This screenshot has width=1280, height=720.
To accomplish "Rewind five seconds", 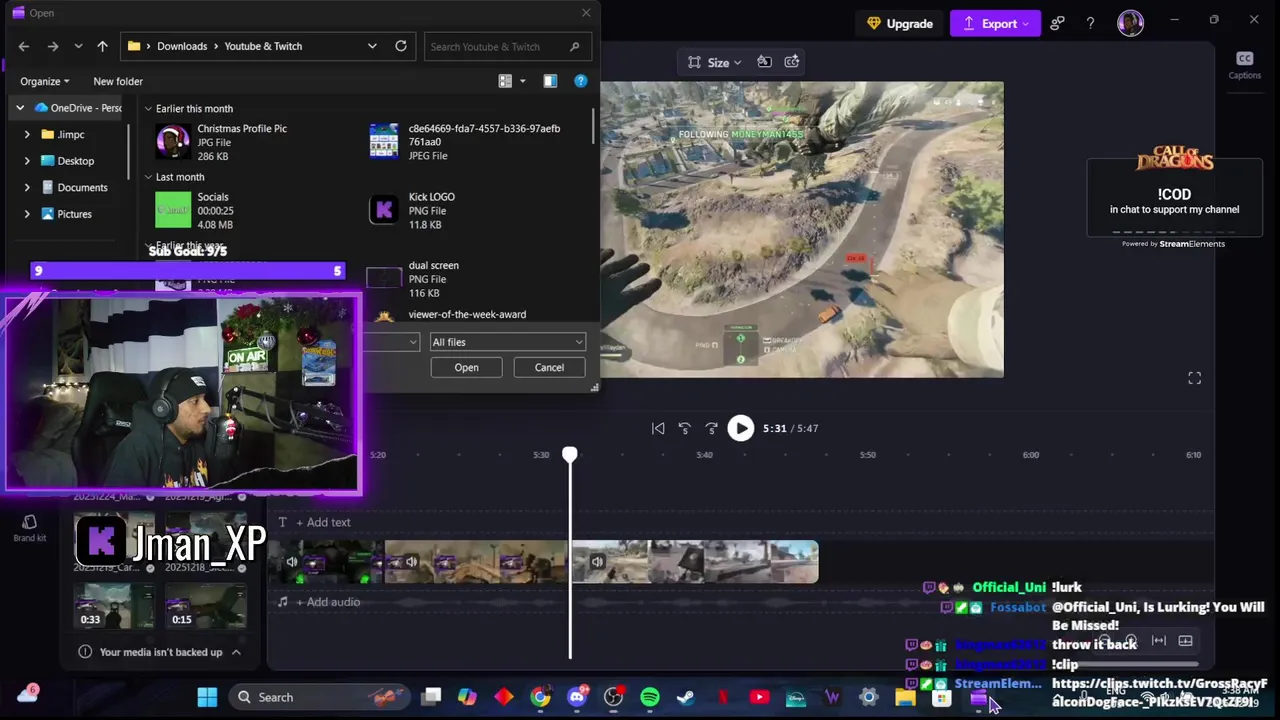I will 685,428.
